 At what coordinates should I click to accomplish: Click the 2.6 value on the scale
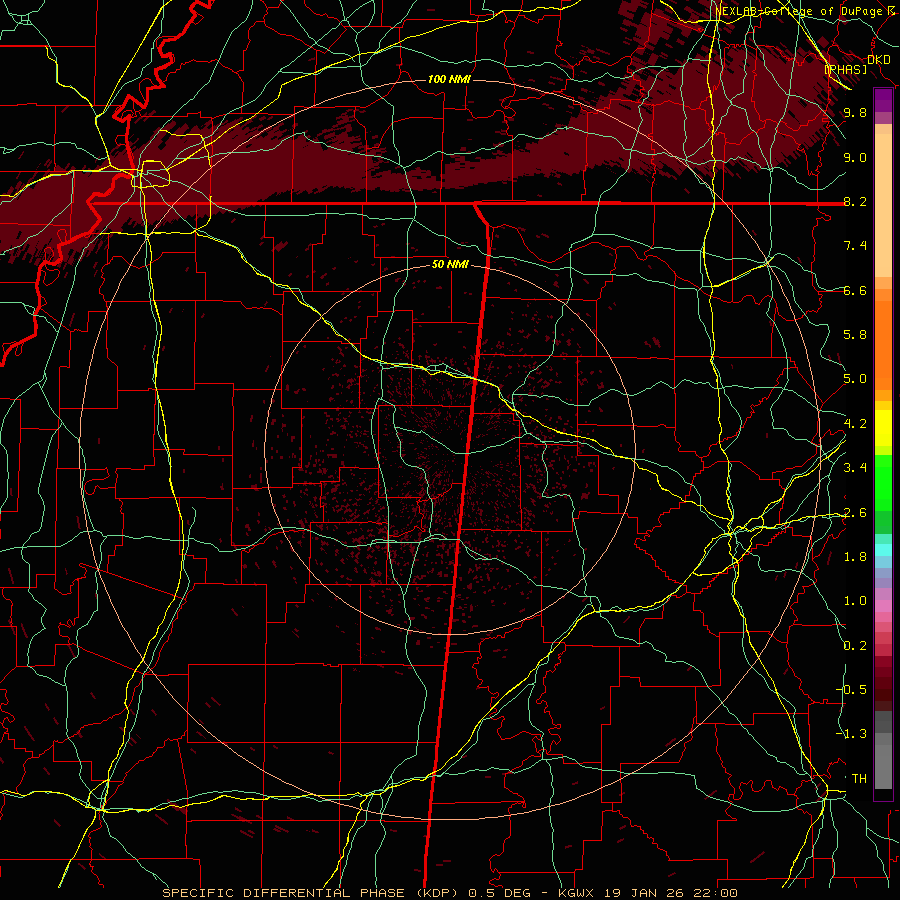pos(855,513)
